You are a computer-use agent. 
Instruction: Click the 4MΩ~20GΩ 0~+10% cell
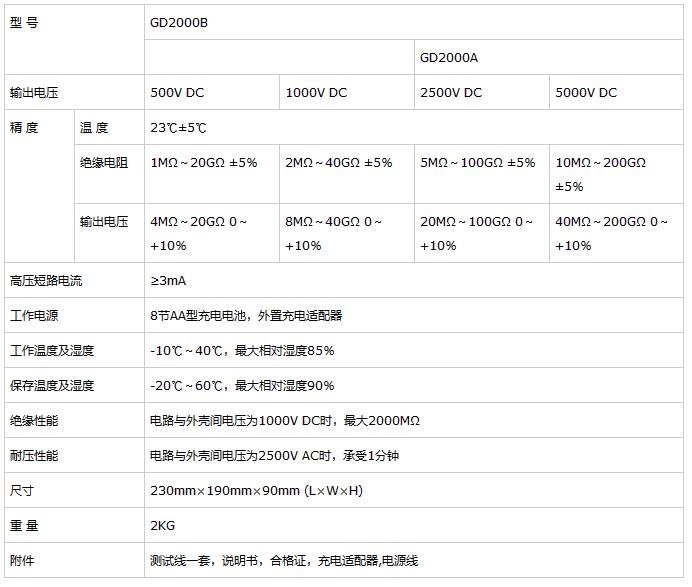pyautogui.click(x=212, y=233)
